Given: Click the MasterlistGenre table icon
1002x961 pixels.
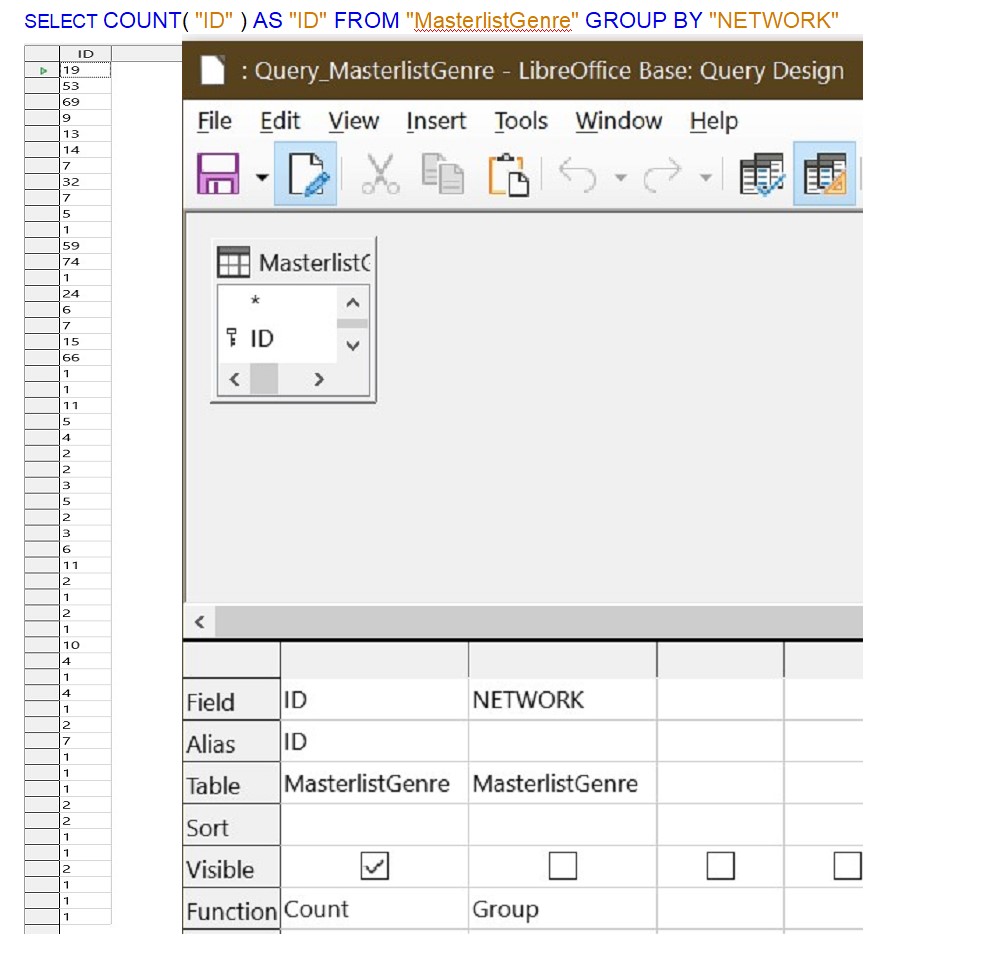Looking at the screenshot, I should [233, 262].
